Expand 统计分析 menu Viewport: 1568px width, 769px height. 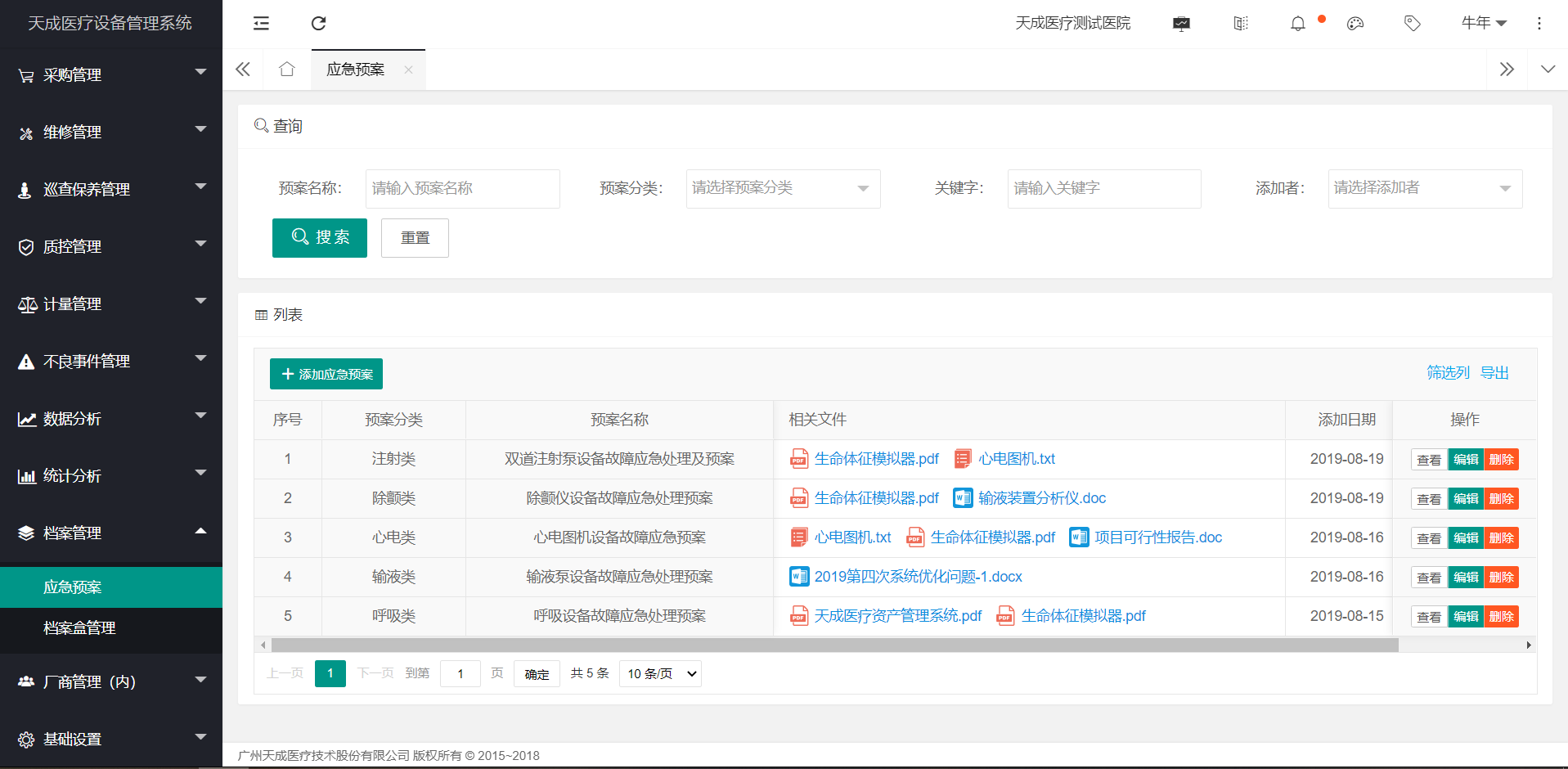click(x=111, y=475)
